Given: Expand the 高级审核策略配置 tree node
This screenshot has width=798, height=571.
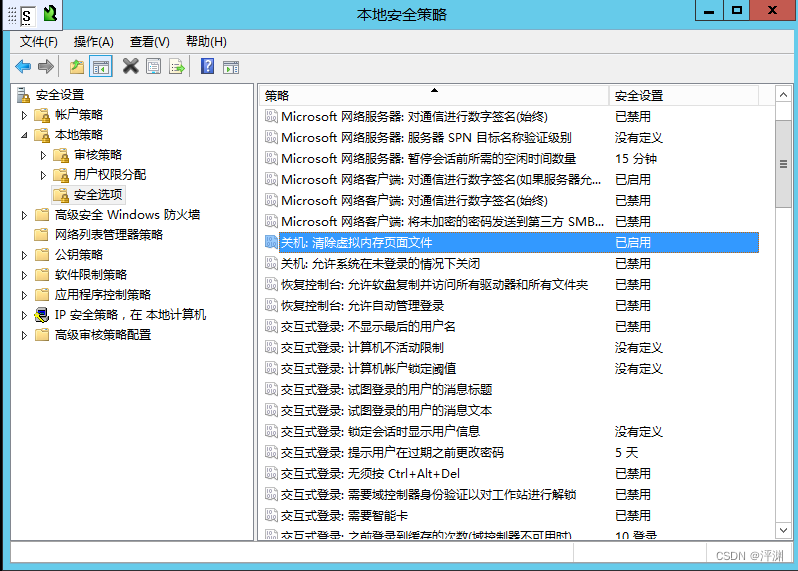Looking at the screenshot, I should tap(24, 335).
